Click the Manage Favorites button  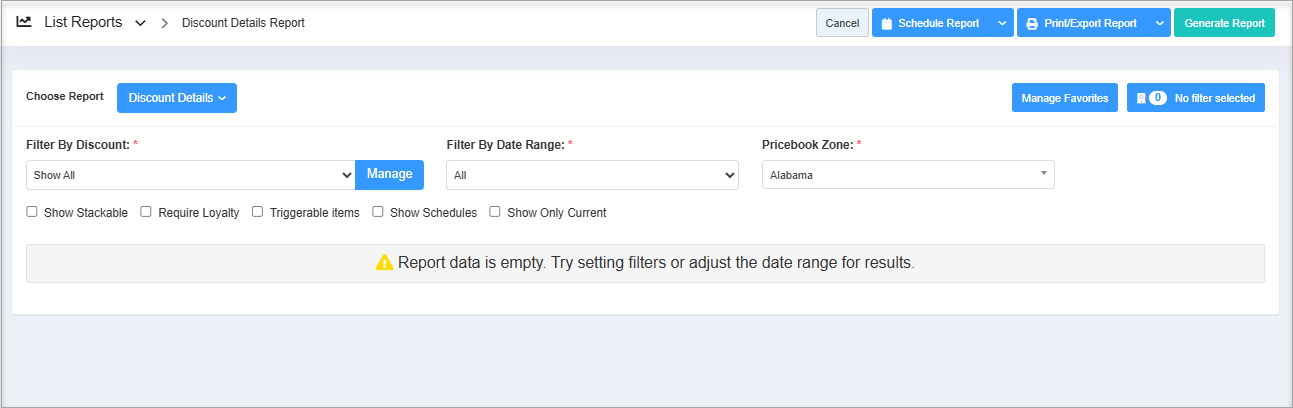click(x=1064, y=98)
